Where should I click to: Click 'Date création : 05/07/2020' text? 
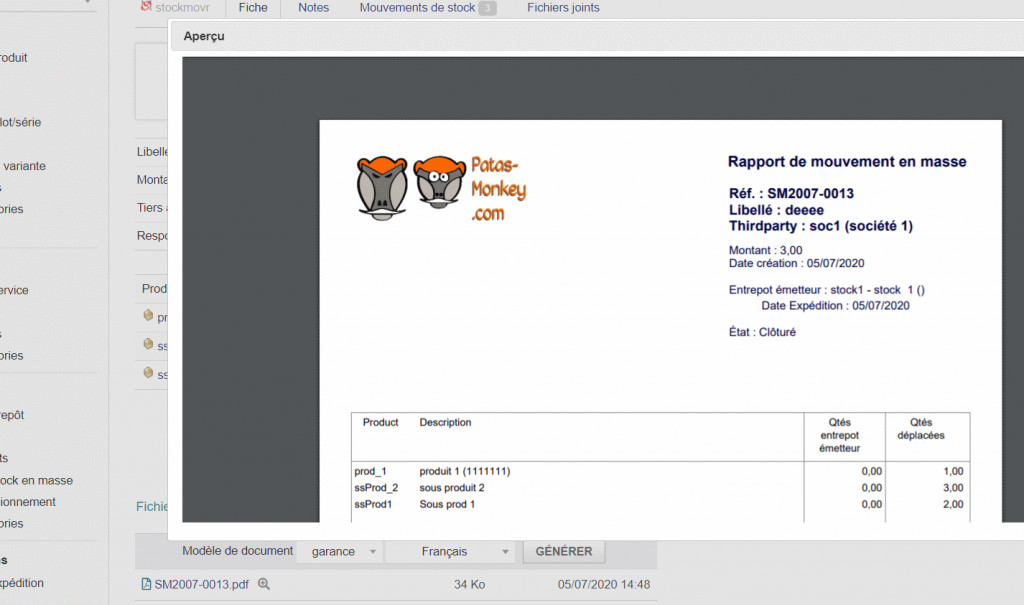(796, 263)
